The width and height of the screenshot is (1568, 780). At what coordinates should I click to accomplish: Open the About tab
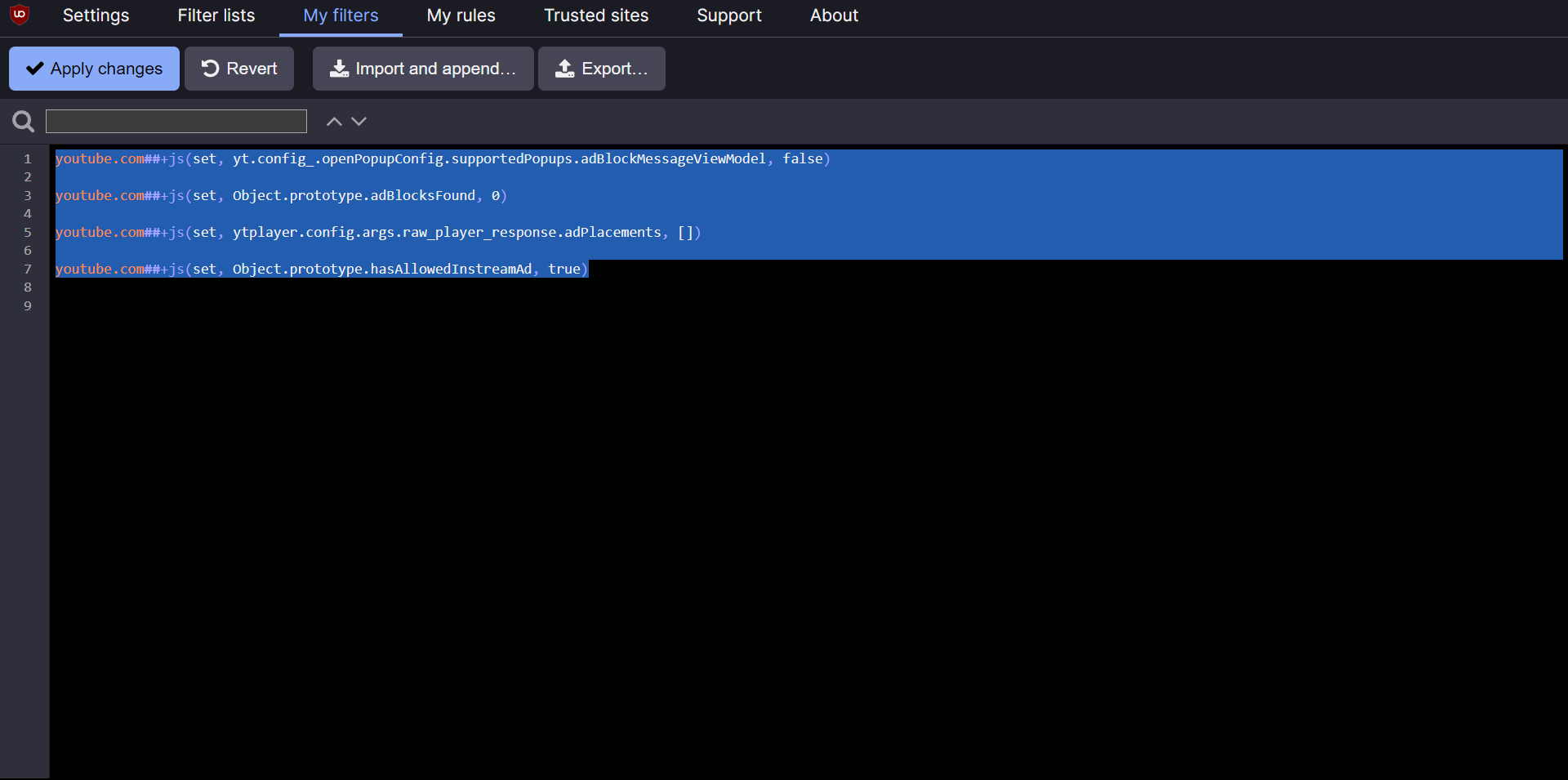[x=834, y=16]
